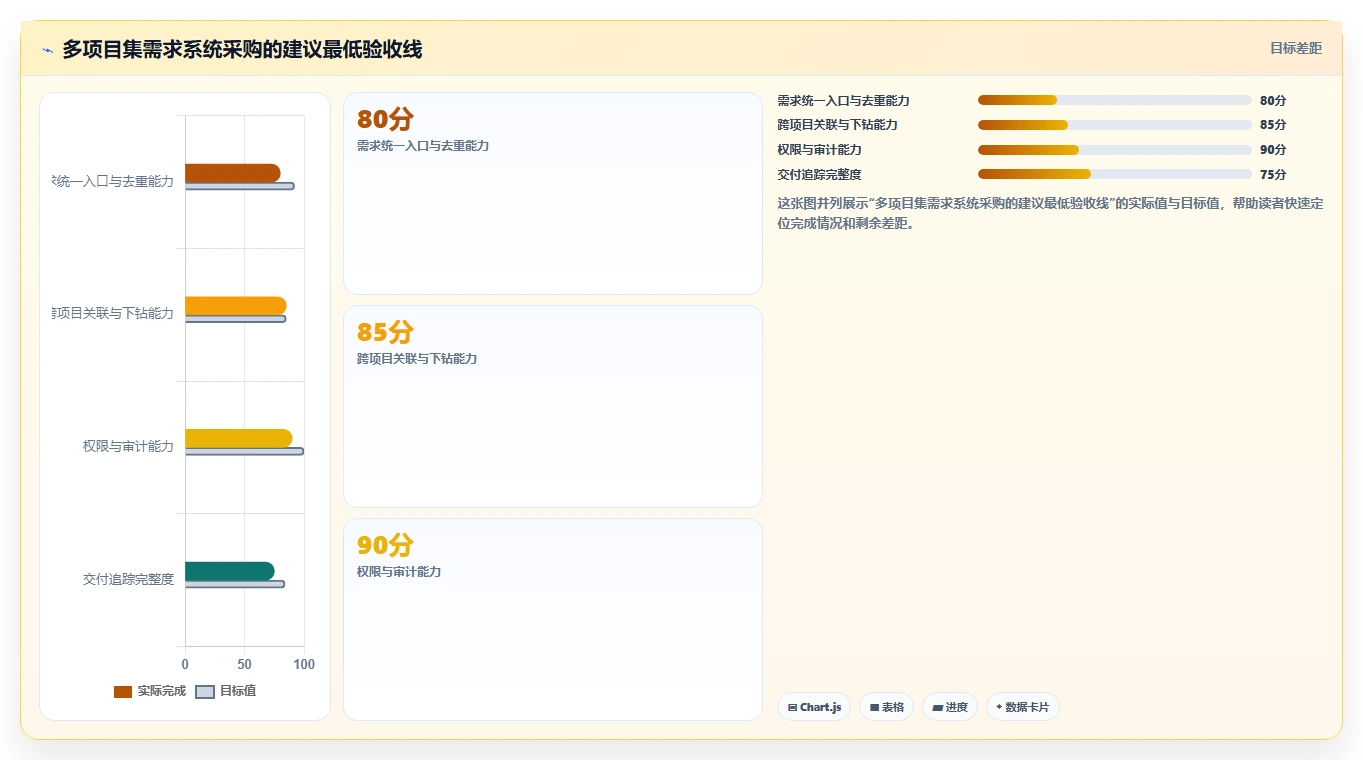Click the 权限与审计能力 chart axis label
Viewport: 1363px width, 760px height.
tap(128, 446)
